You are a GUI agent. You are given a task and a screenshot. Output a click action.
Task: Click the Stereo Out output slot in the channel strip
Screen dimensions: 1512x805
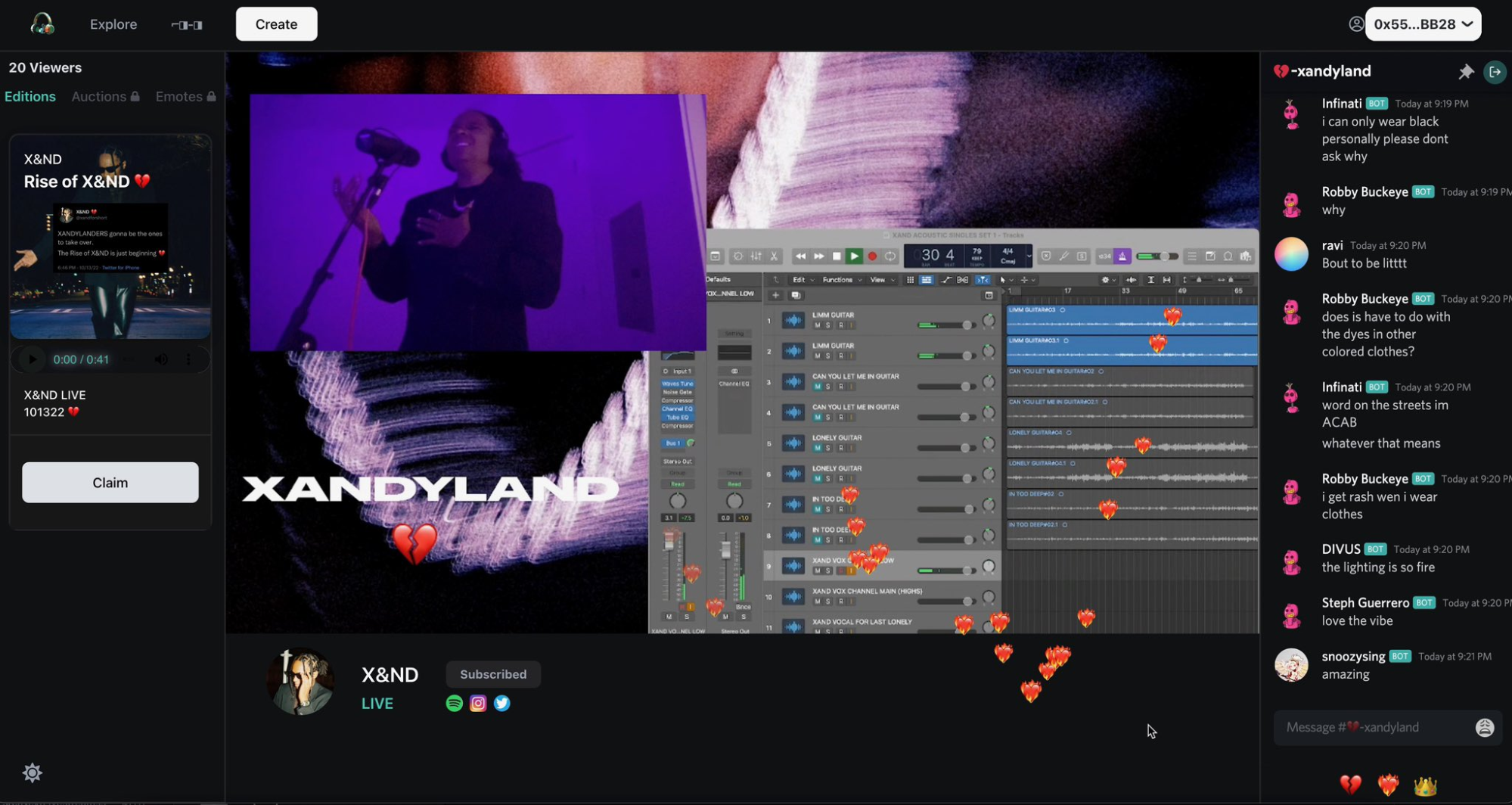(677, 462)
